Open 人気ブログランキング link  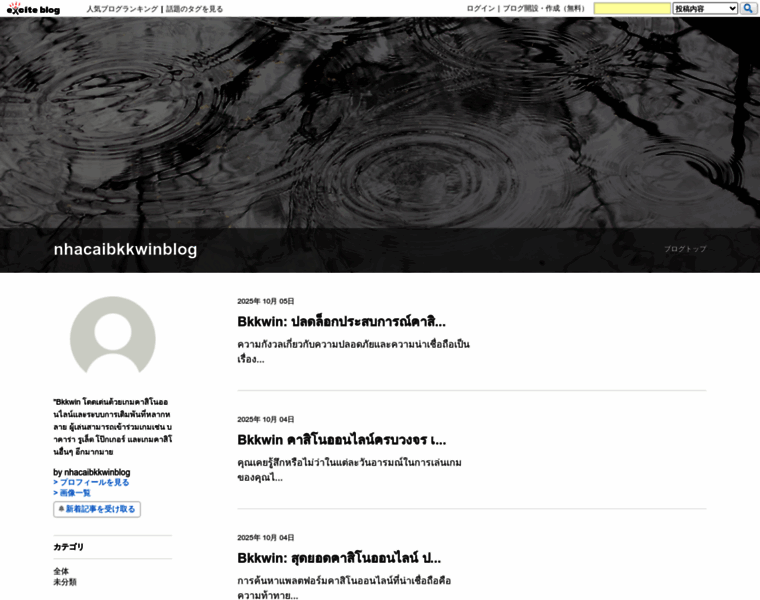coord(122,9)
